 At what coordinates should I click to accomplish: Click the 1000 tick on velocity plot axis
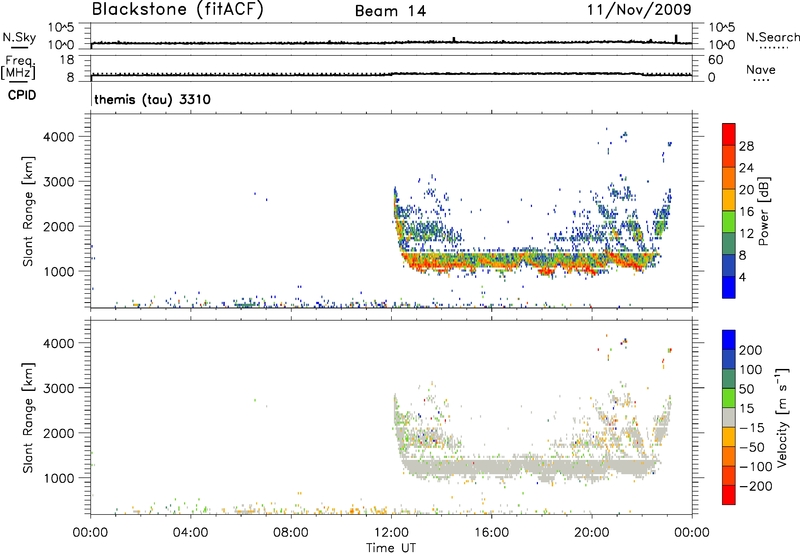tap(59, 478)
